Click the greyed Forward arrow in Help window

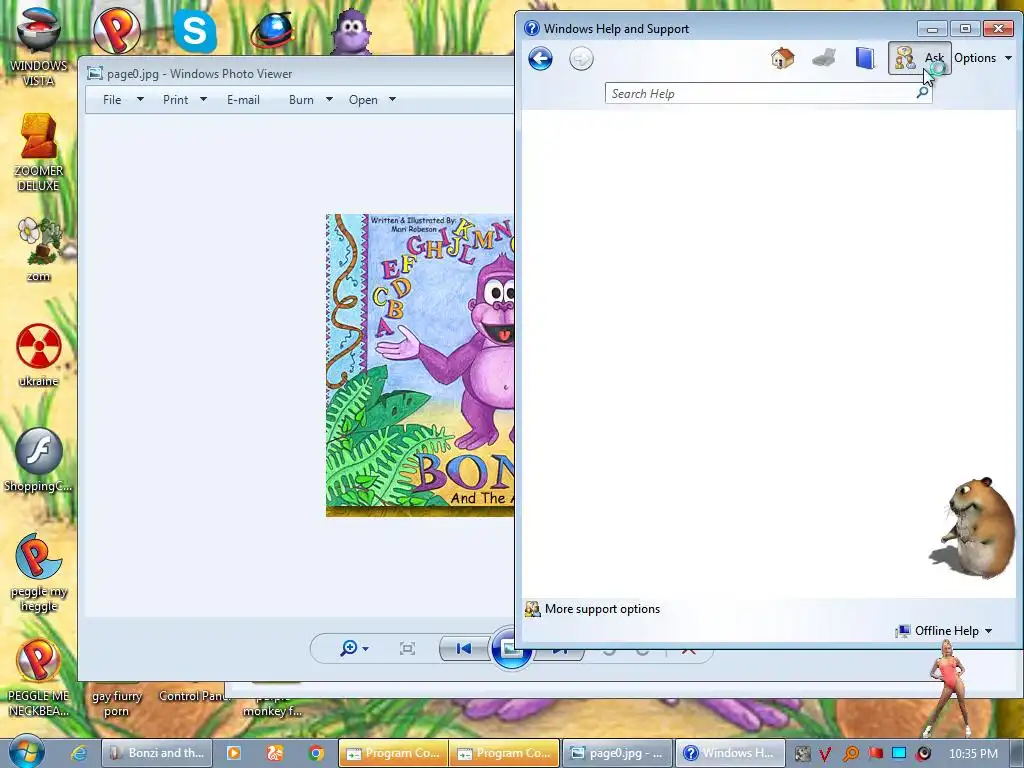581,59
